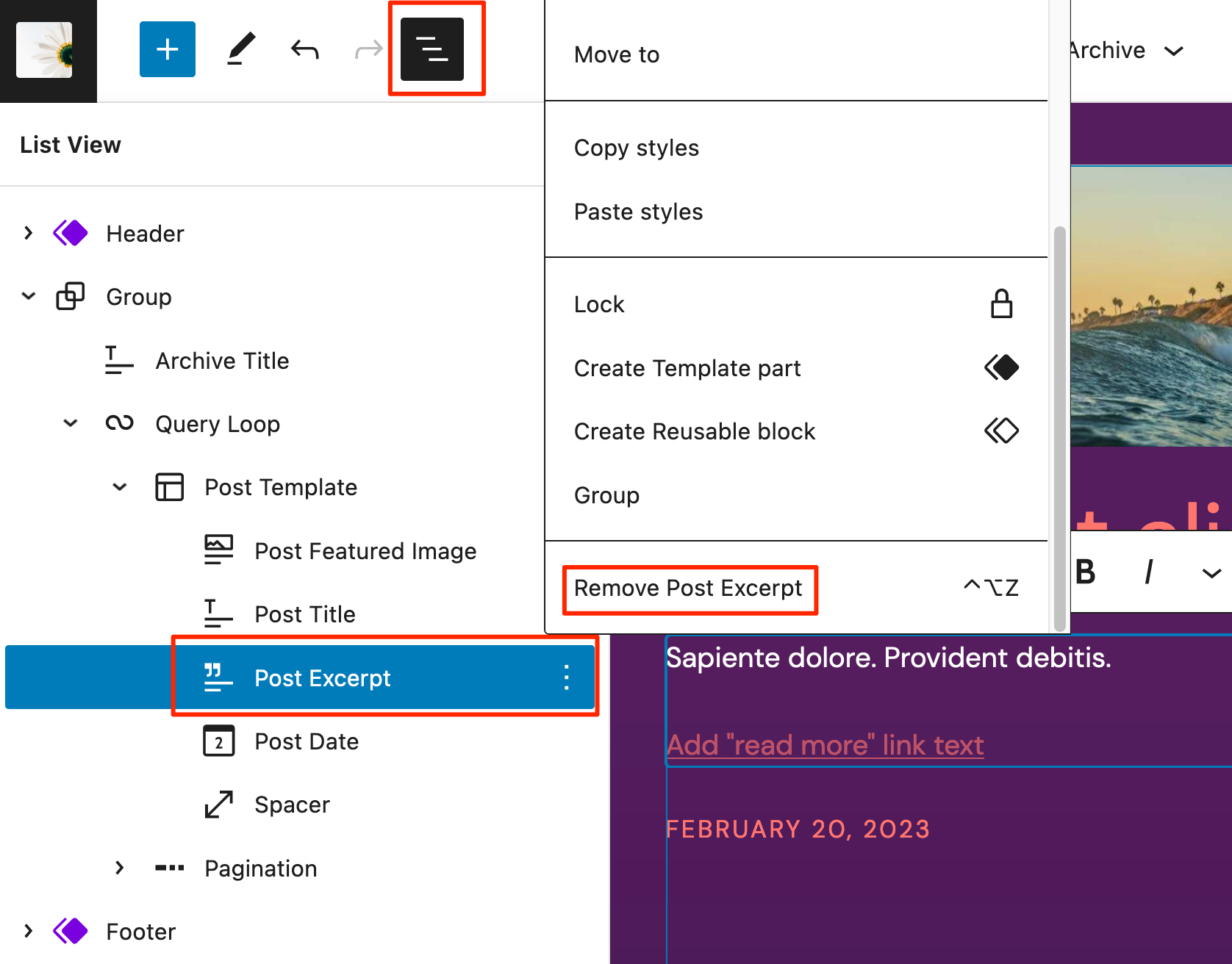Select Copy styles menu option
Image resolution: width=1232 pixels, height=964 pixels.
(637, 148)
